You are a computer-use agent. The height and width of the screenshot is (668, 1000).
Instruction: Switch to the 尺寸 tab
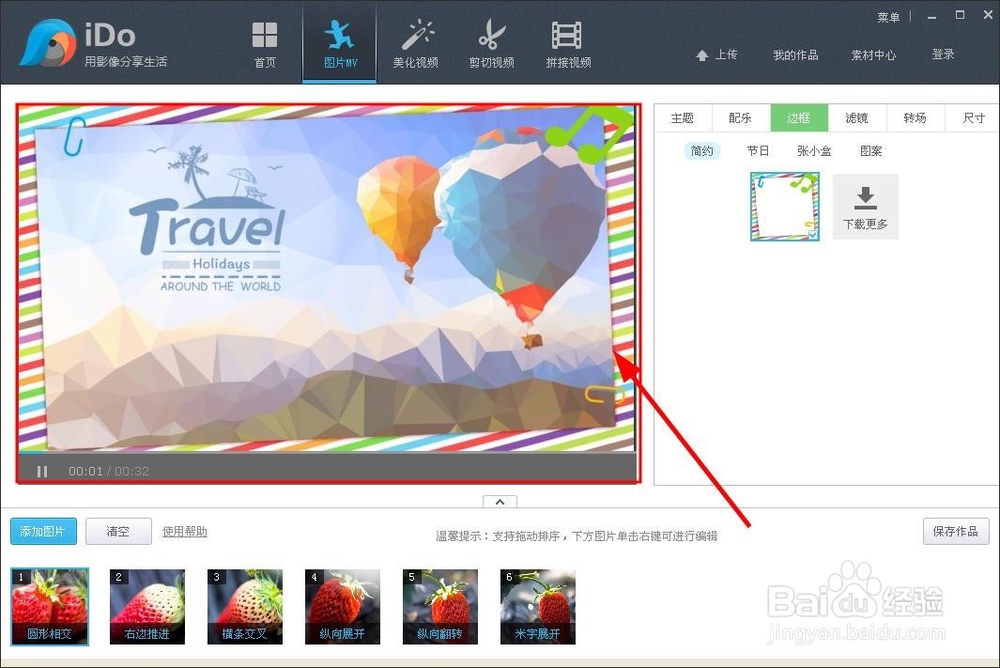[x=973, y=118]
